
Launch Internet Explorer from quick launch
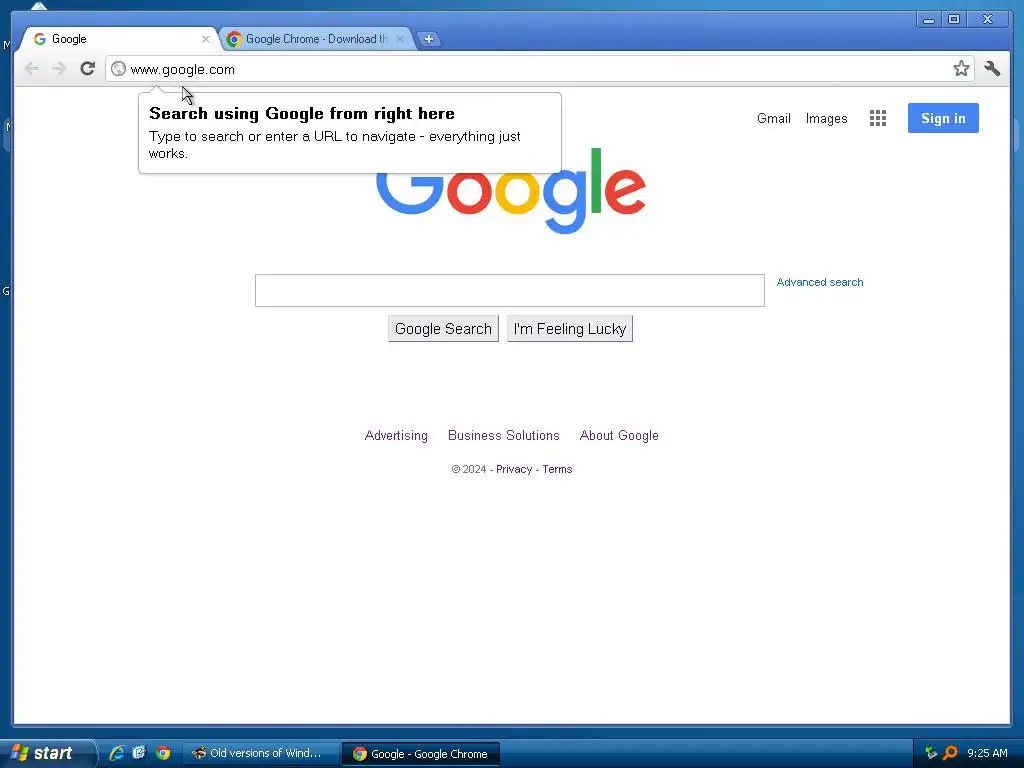117,753
